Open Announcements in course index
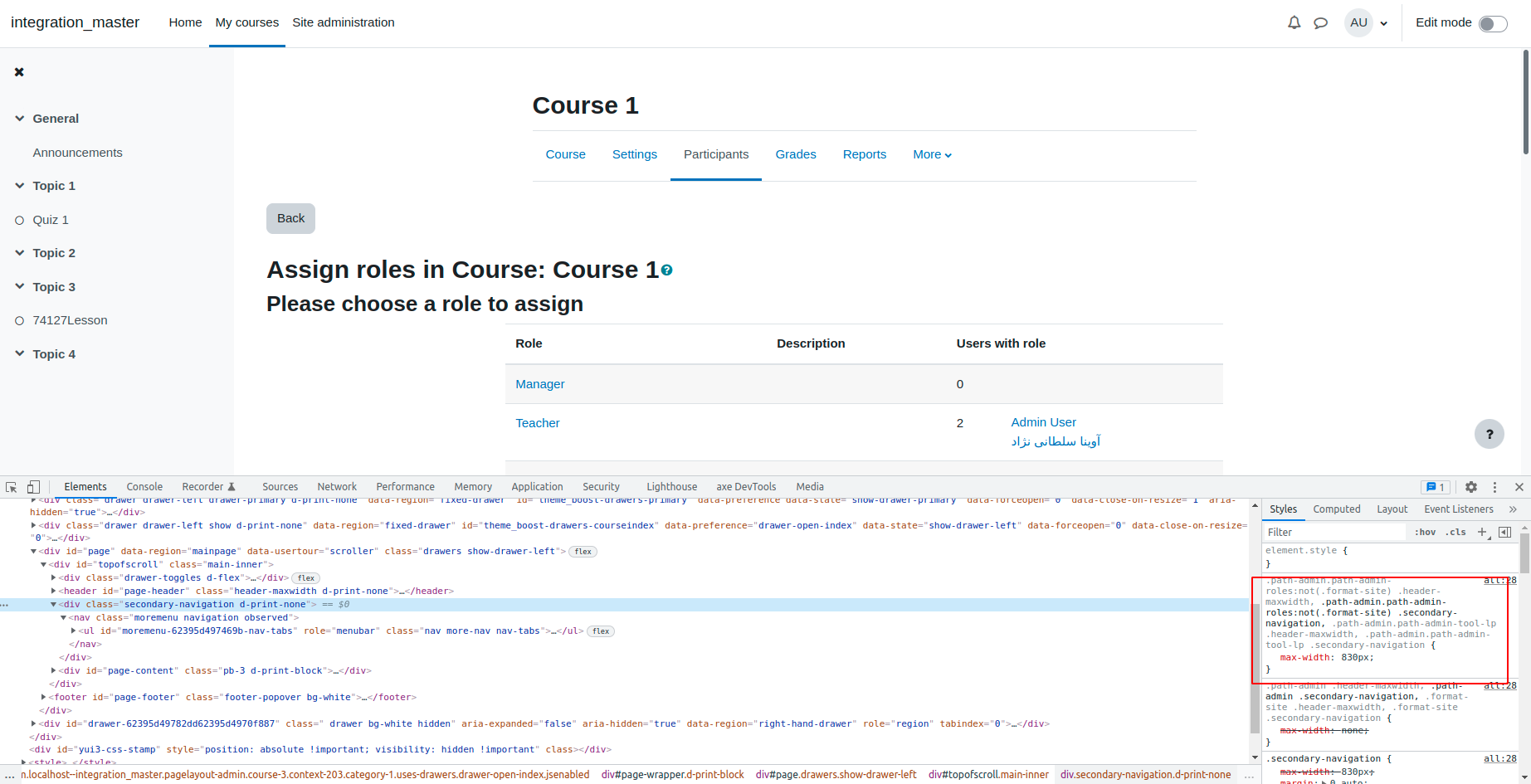The image size is (1531, 784). [x=77, y=153]
